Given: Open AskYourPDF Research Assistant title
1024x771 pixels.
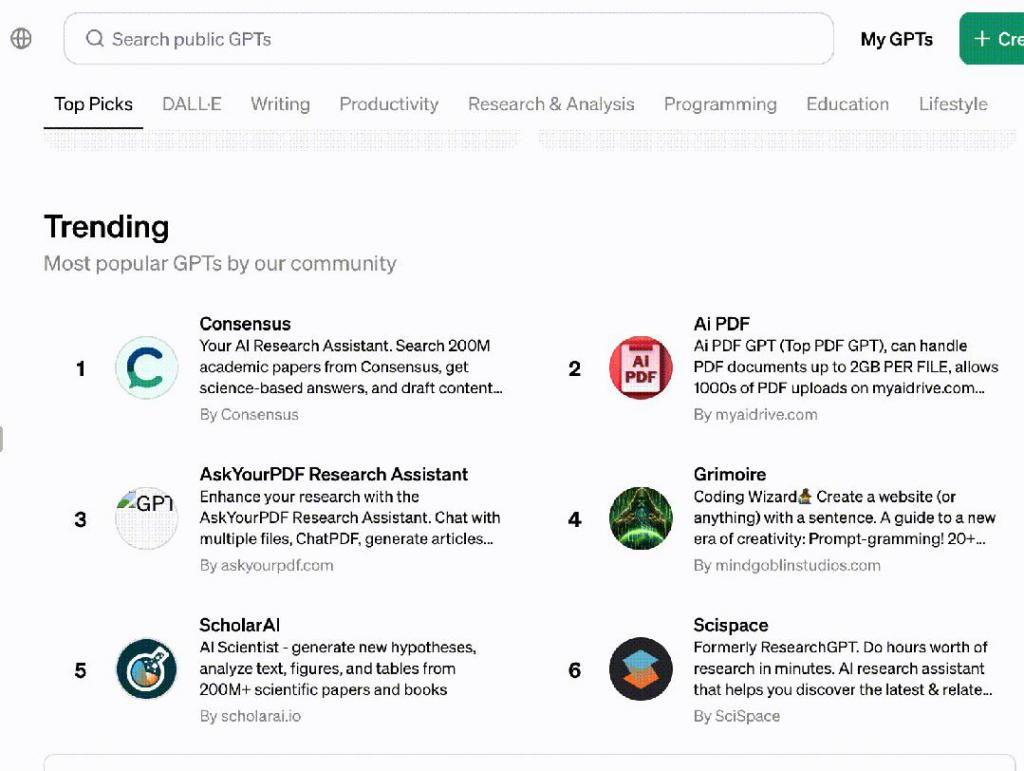Looking at the screenshot, I should click(334, 474).
